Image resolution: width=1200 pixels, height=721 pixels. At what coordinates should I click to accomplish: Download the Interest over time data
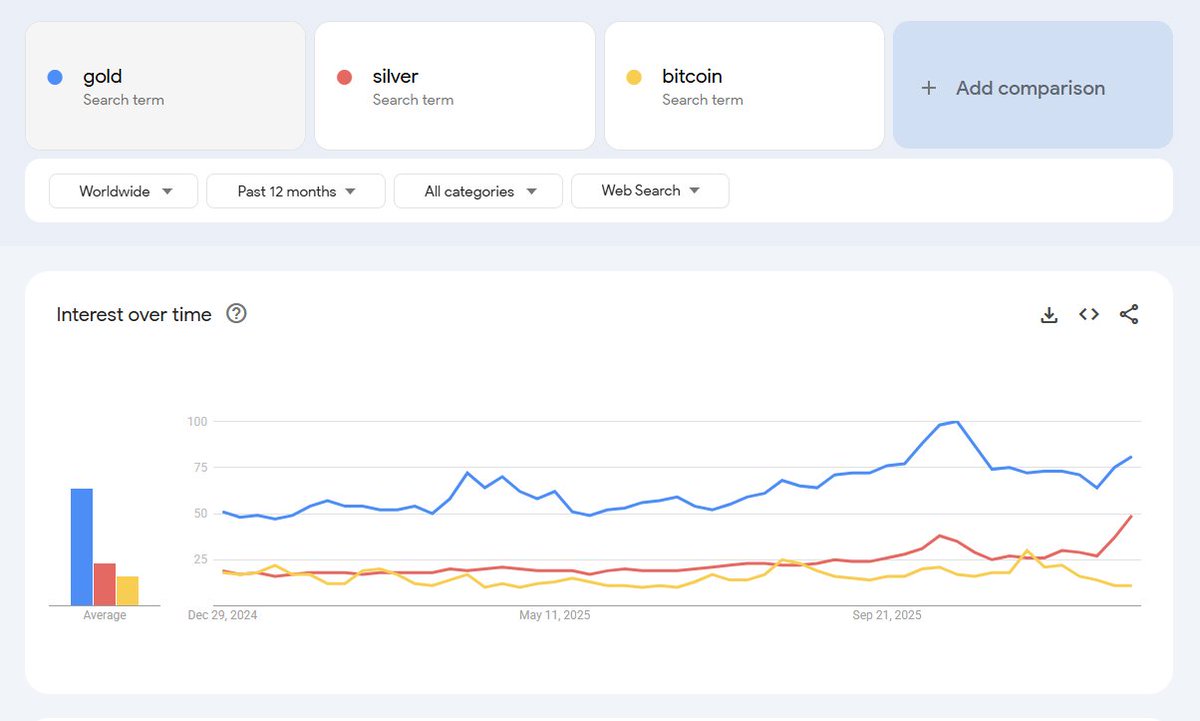click(1049, 315)
